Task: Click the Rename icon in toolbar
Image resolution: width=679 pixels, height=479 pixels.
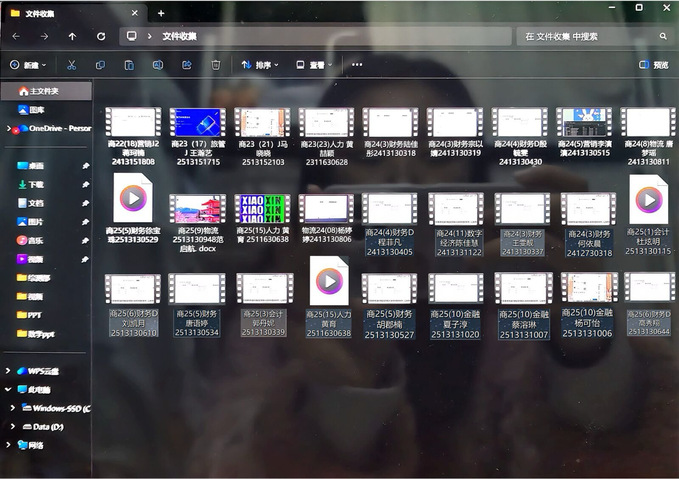Action: point(158,65)
